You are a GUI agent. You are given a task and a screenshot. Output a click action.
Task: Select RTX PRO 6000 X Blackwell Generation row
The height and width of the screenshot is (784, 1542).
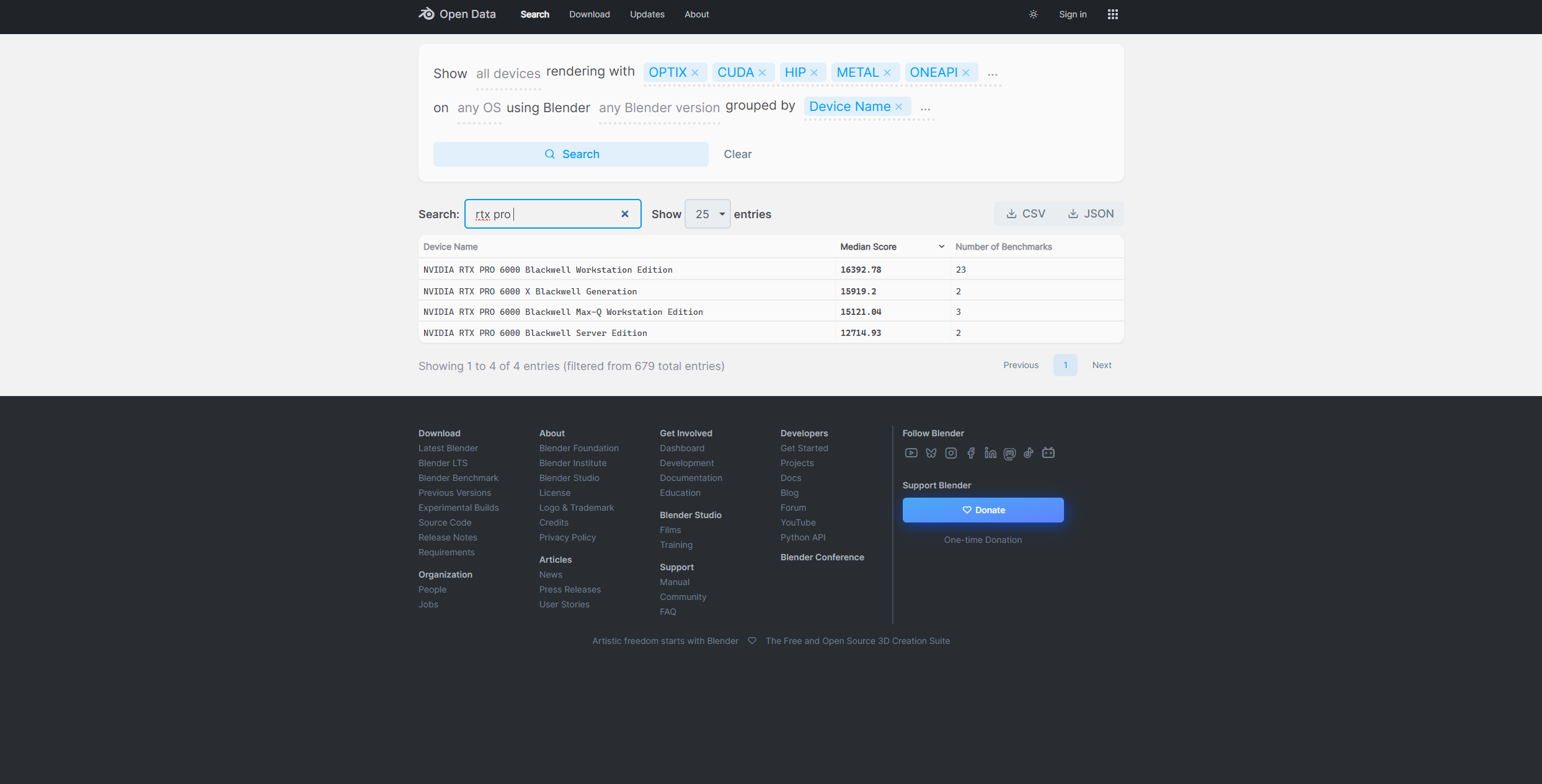click(771, 291)
